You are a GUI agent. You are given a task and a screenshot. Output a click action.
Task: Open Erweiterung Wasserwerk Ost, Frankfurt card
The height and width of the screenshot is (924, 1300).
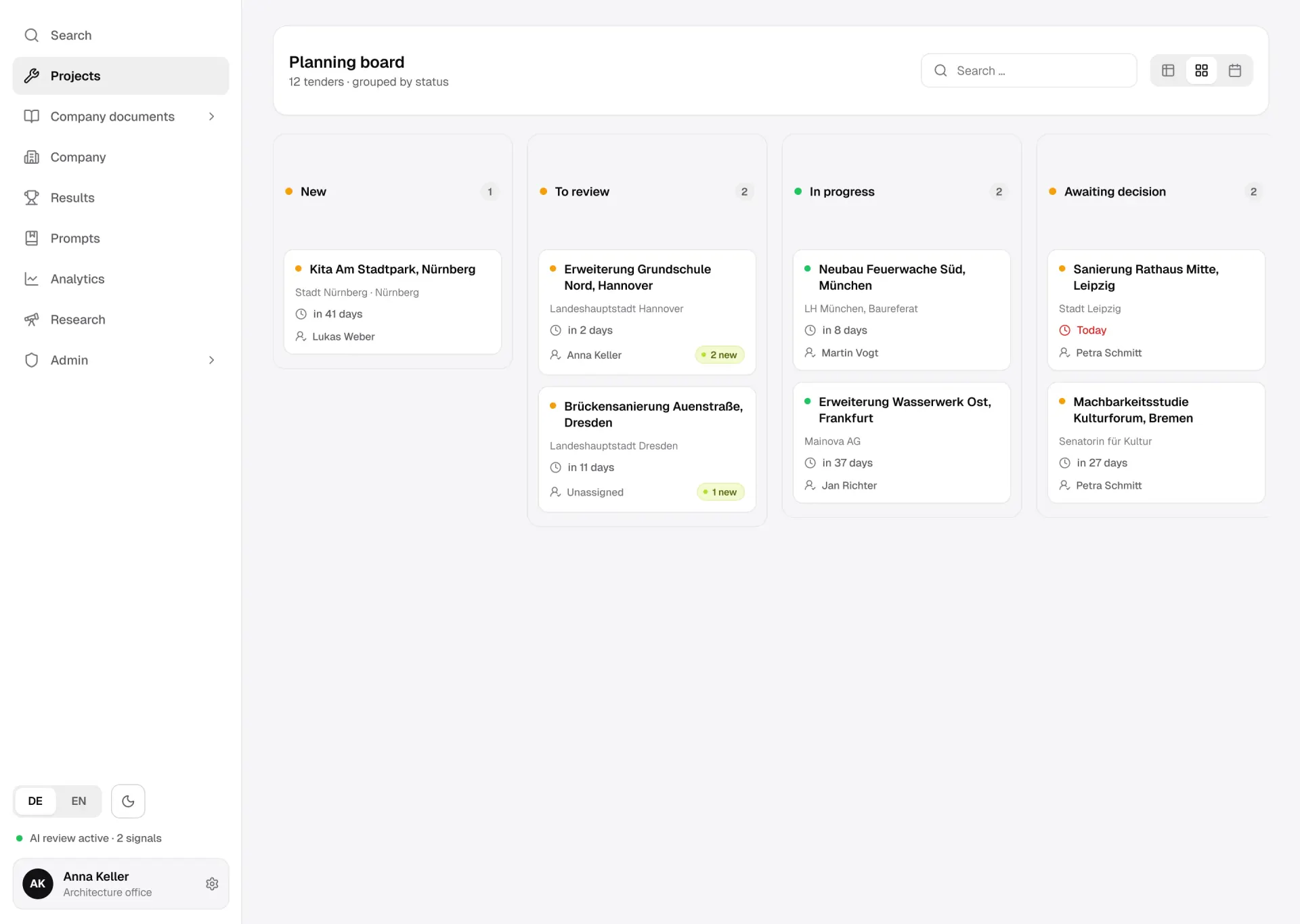pyautogui.click(x=902, y=443)
